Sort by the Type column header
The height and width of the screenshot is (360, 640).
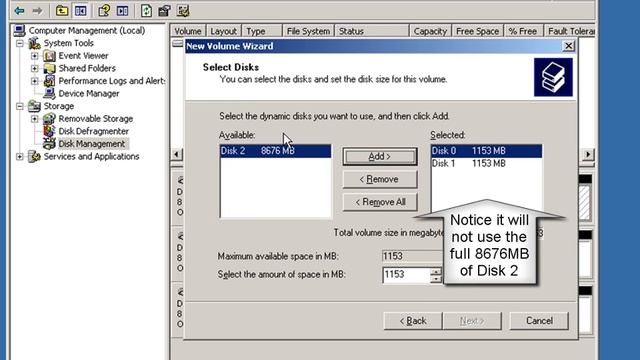[262, 31]
